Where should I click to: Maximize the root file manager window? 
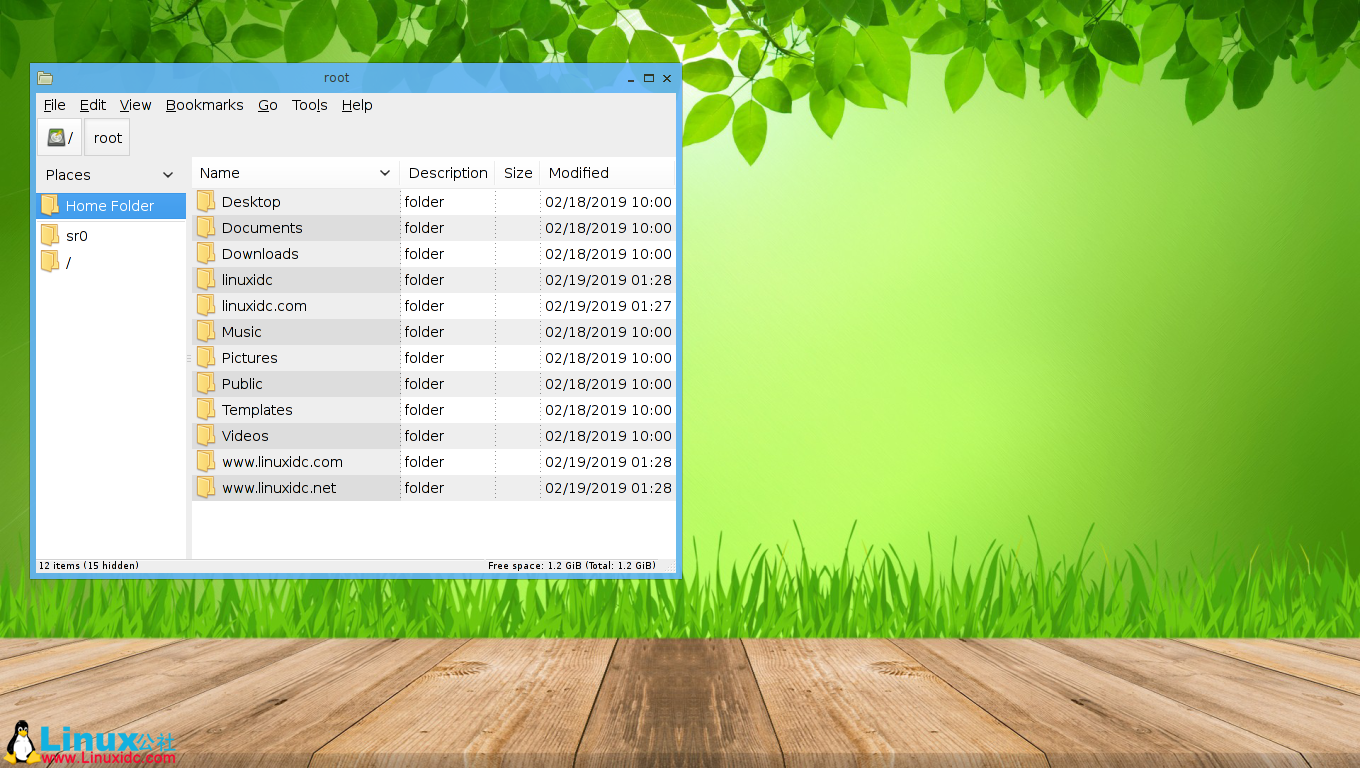(649, 78)
